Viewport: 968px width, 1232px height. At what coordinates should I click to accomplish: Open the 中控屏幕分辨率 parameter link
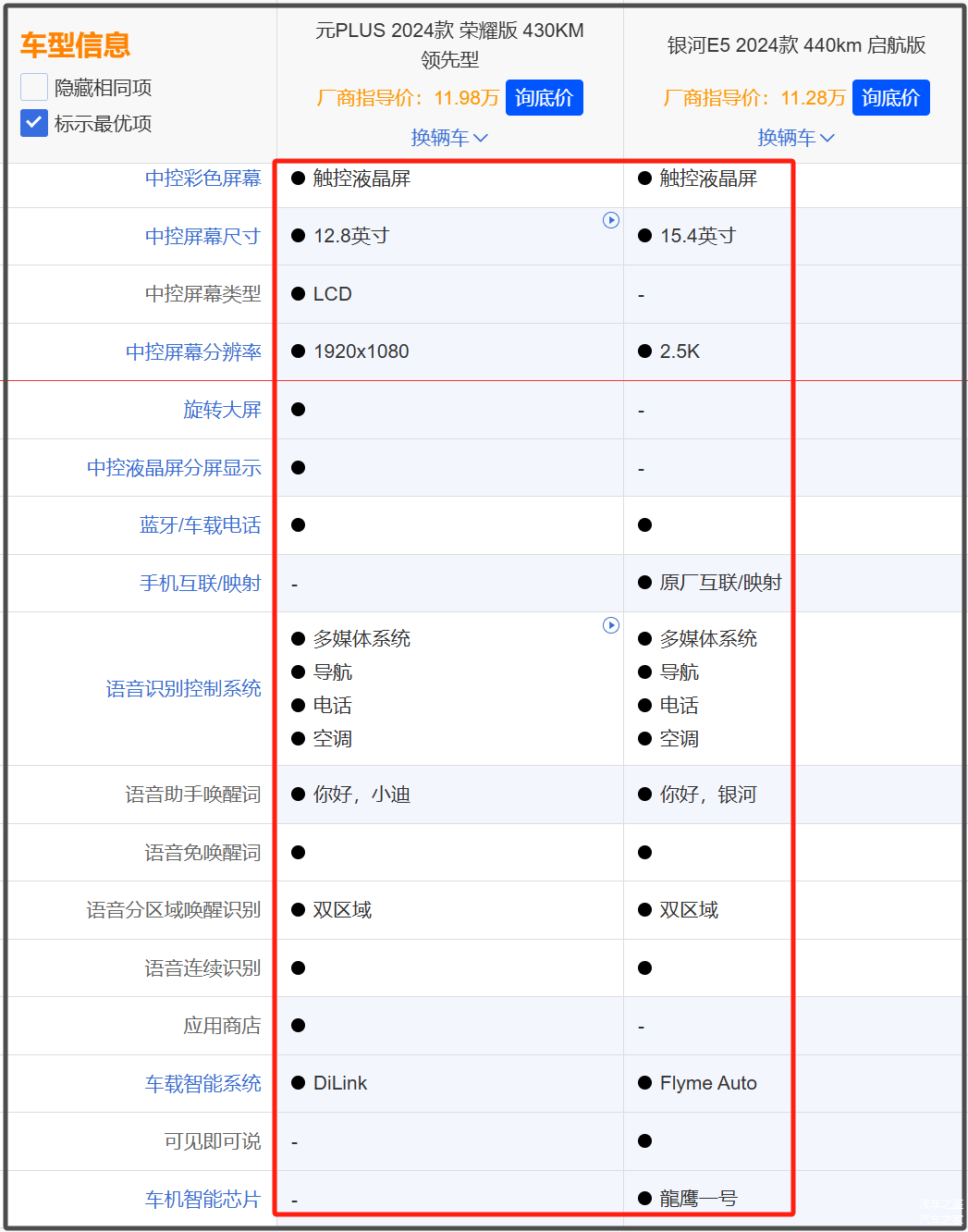pyautogui.click(x=193, y=352)
